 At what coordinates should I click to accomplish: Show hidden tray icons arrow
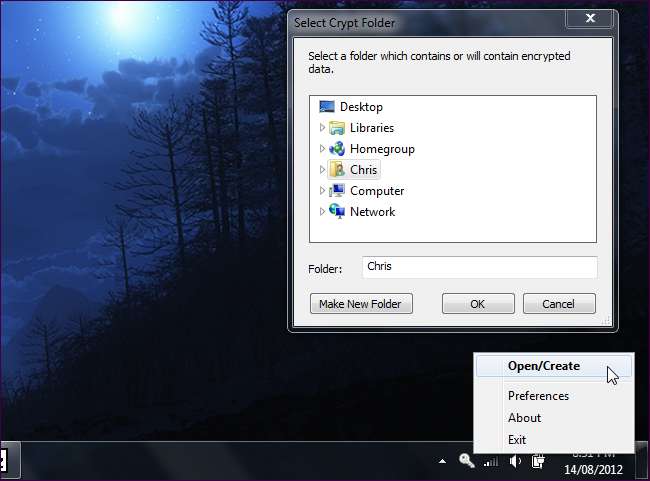[442, 461]
